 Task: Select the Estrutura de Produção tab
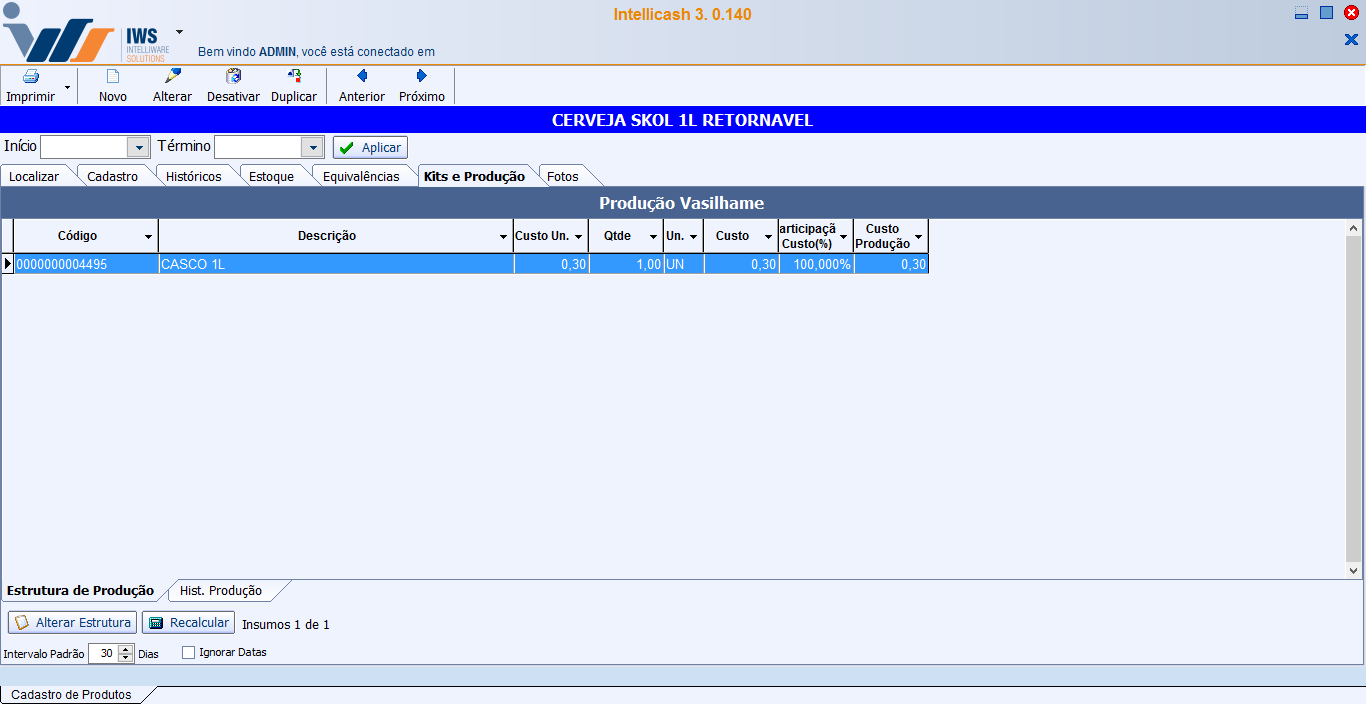coord(81,590)
